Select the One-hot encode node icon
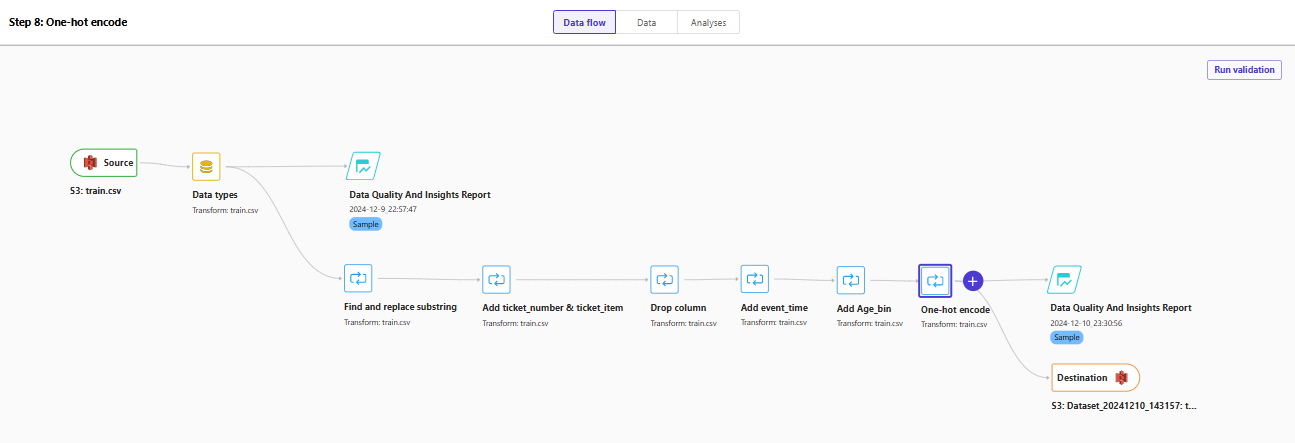The image size is (1295, 443). pos(936,281)
